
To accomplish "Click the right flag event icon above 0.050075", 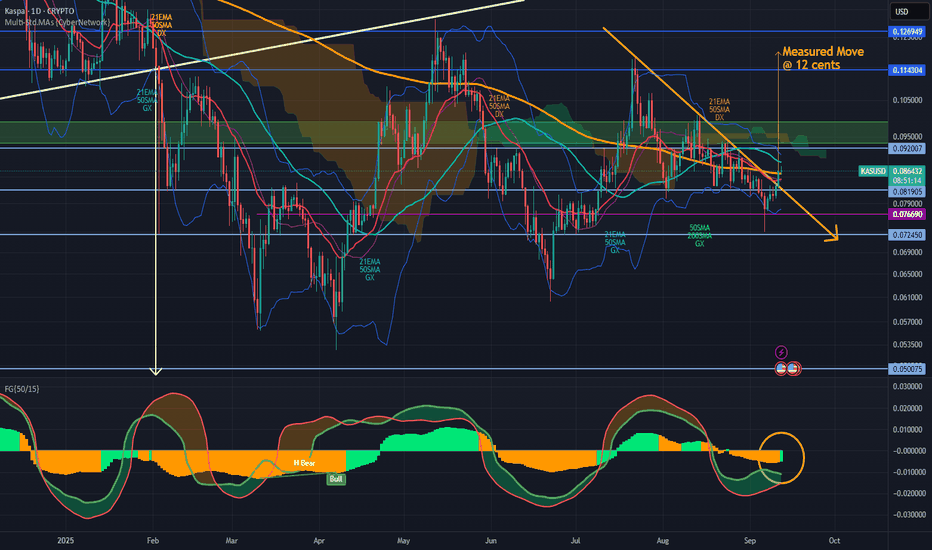I will (x=793, y=368).
